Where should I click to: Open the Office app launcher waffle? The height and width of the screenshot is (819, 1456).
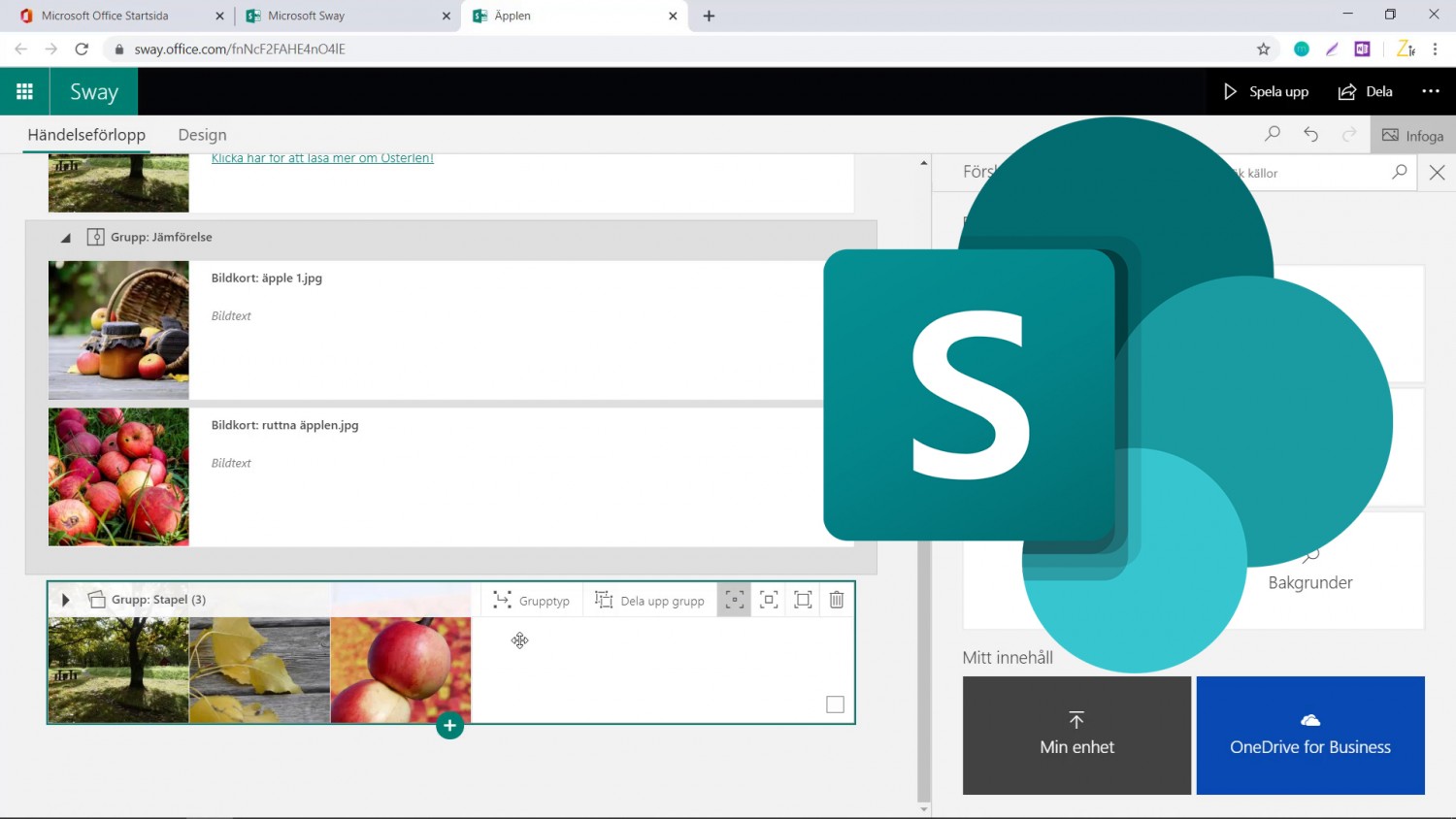coord(24,91)
